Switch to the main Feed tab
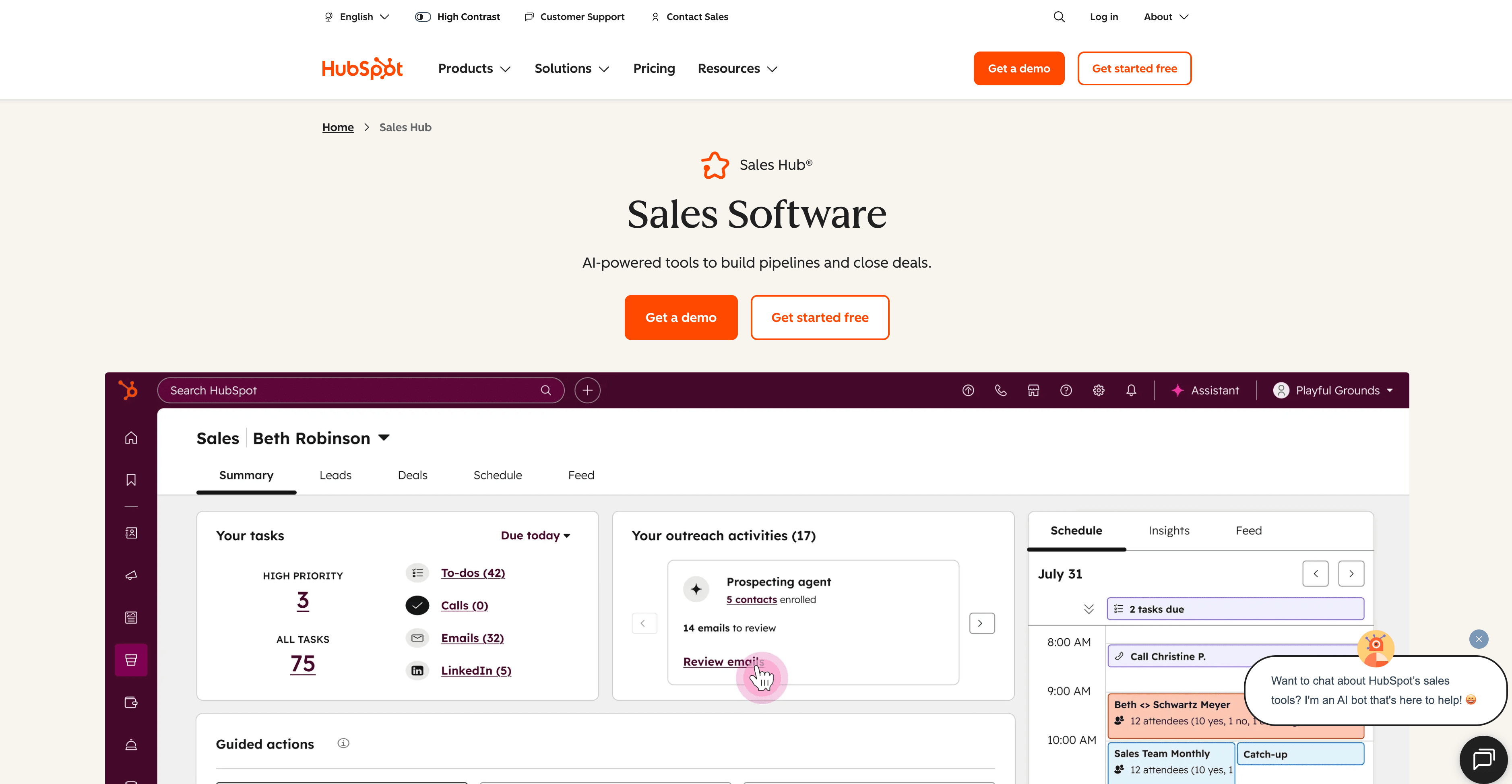 coord(581,475)
